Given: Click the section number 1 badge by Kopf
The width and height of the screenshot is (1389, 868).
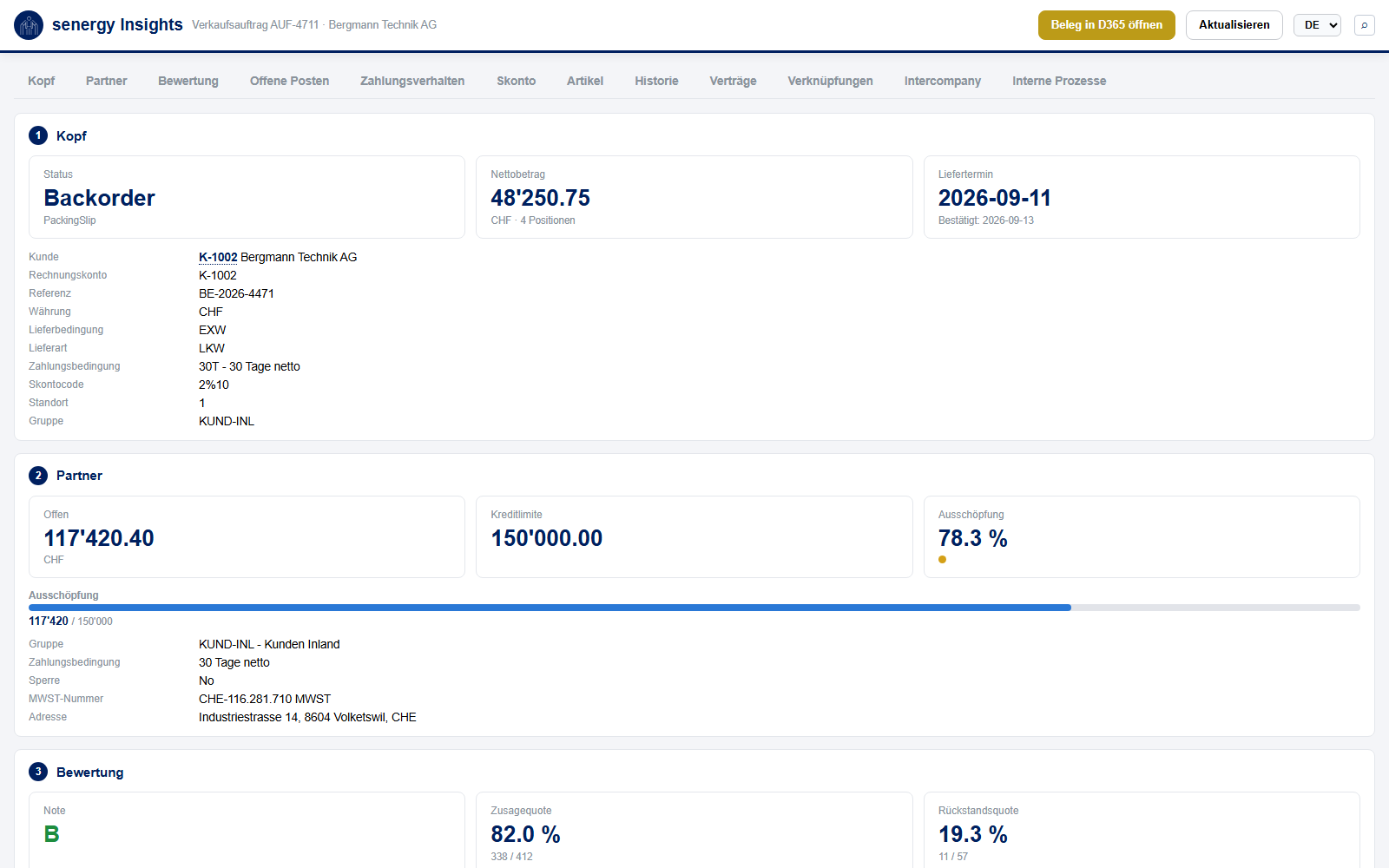Looking at the screenshot, I should pos(38,135).
